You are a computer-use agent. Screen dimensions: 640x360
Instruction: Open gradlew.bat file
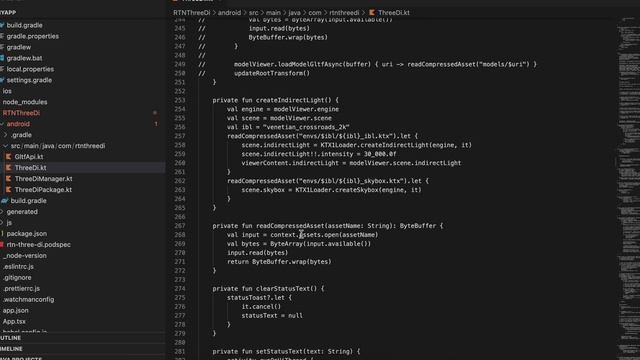point(24,58)
